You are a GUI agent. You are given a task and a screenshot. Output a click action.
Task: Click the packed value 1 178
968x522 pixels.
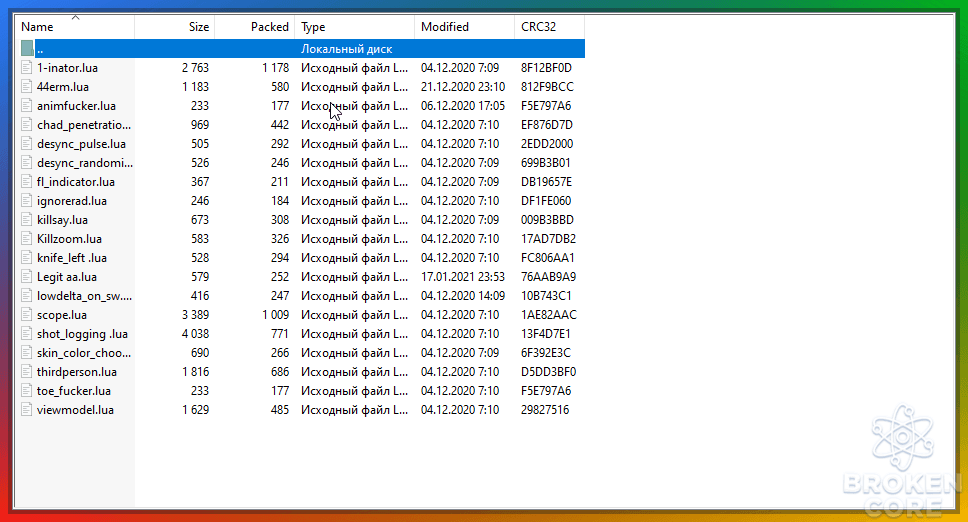click(x=275, y=68)
